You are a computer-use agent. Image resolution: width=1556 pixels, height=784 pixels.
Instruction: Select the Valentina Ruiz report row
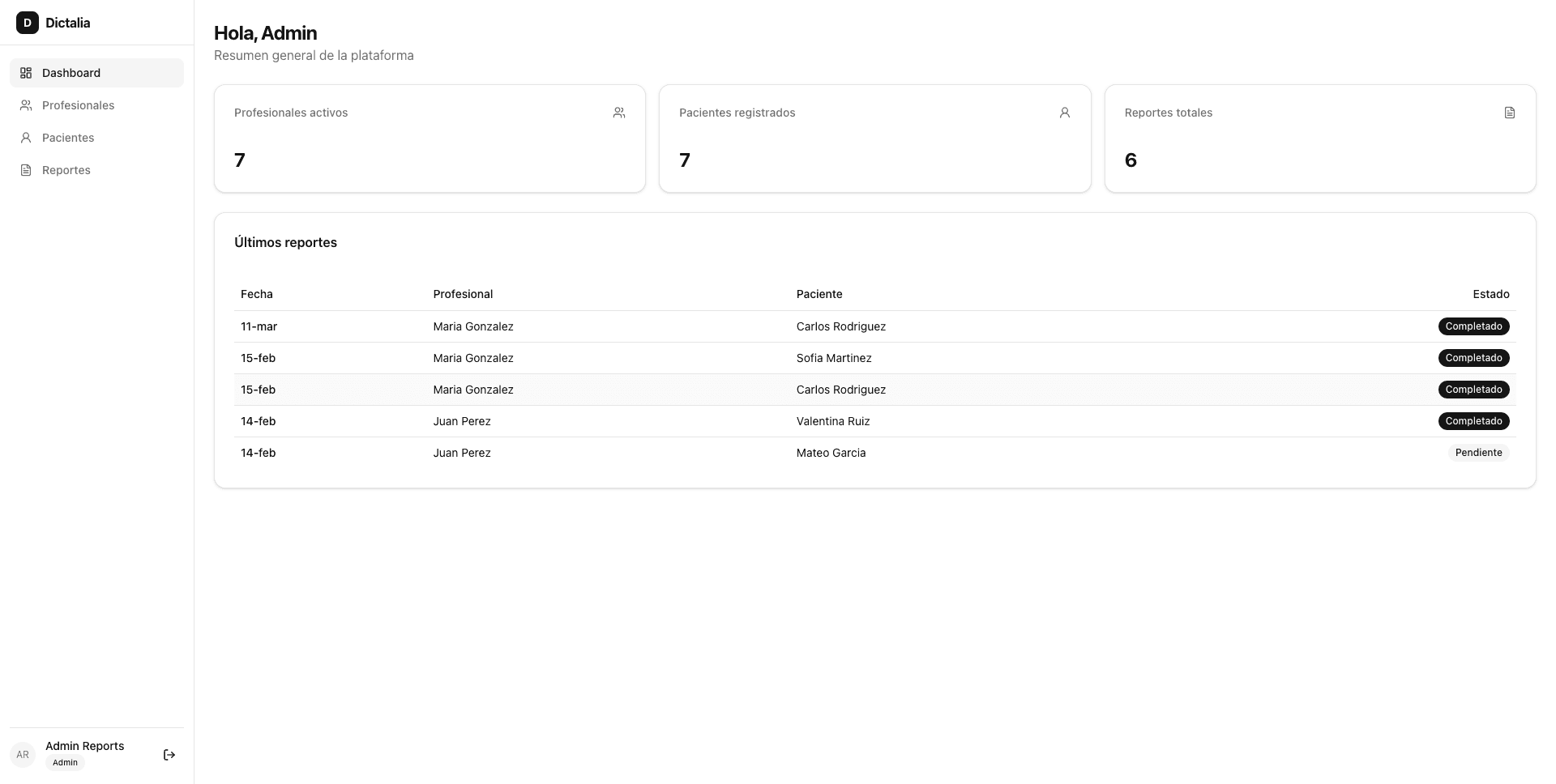832,421
